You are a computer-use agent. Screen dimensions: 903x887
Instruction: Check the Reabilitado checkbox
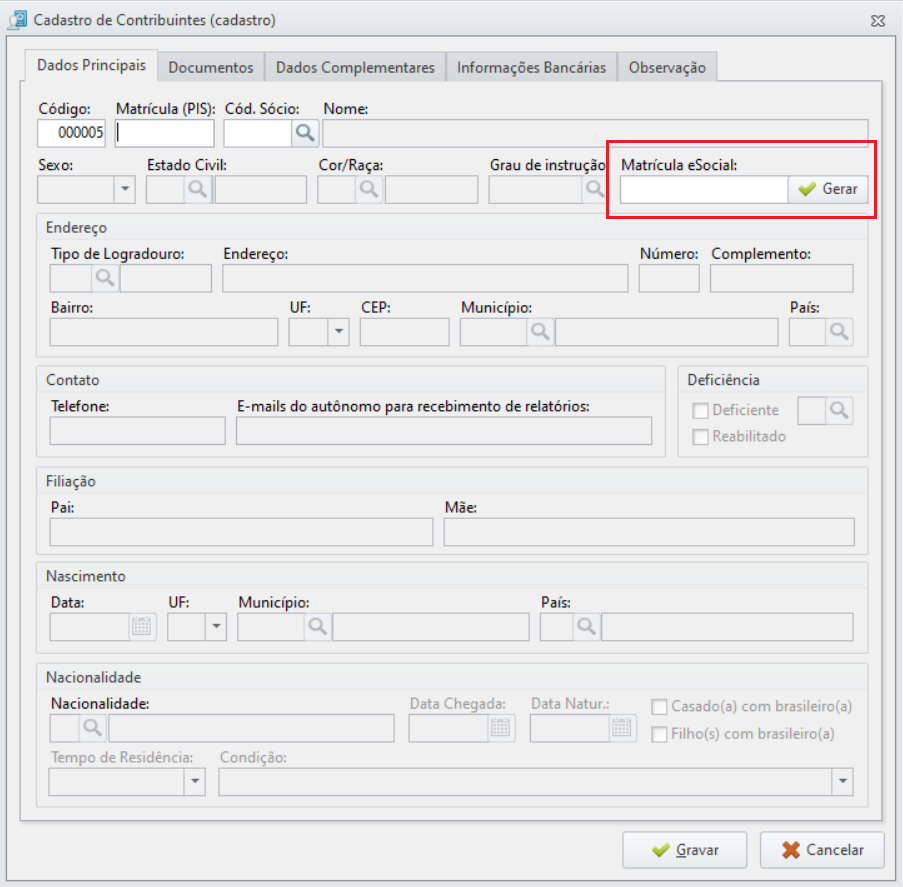click(x=700, y=437)
